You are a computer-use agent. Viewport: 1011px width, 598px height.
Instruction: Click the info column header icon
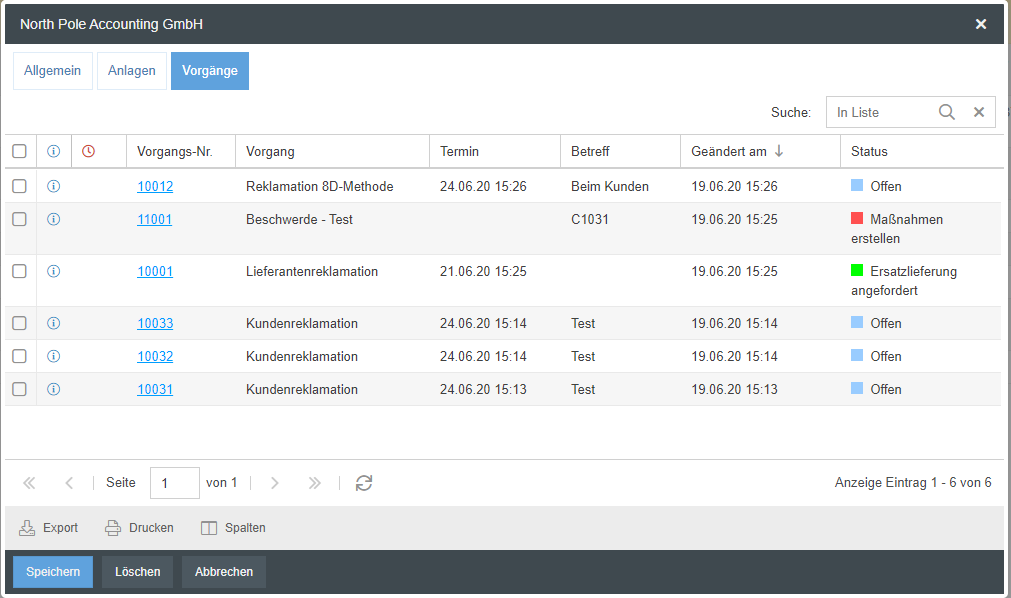pyautogui.click(x=54, y=150)
